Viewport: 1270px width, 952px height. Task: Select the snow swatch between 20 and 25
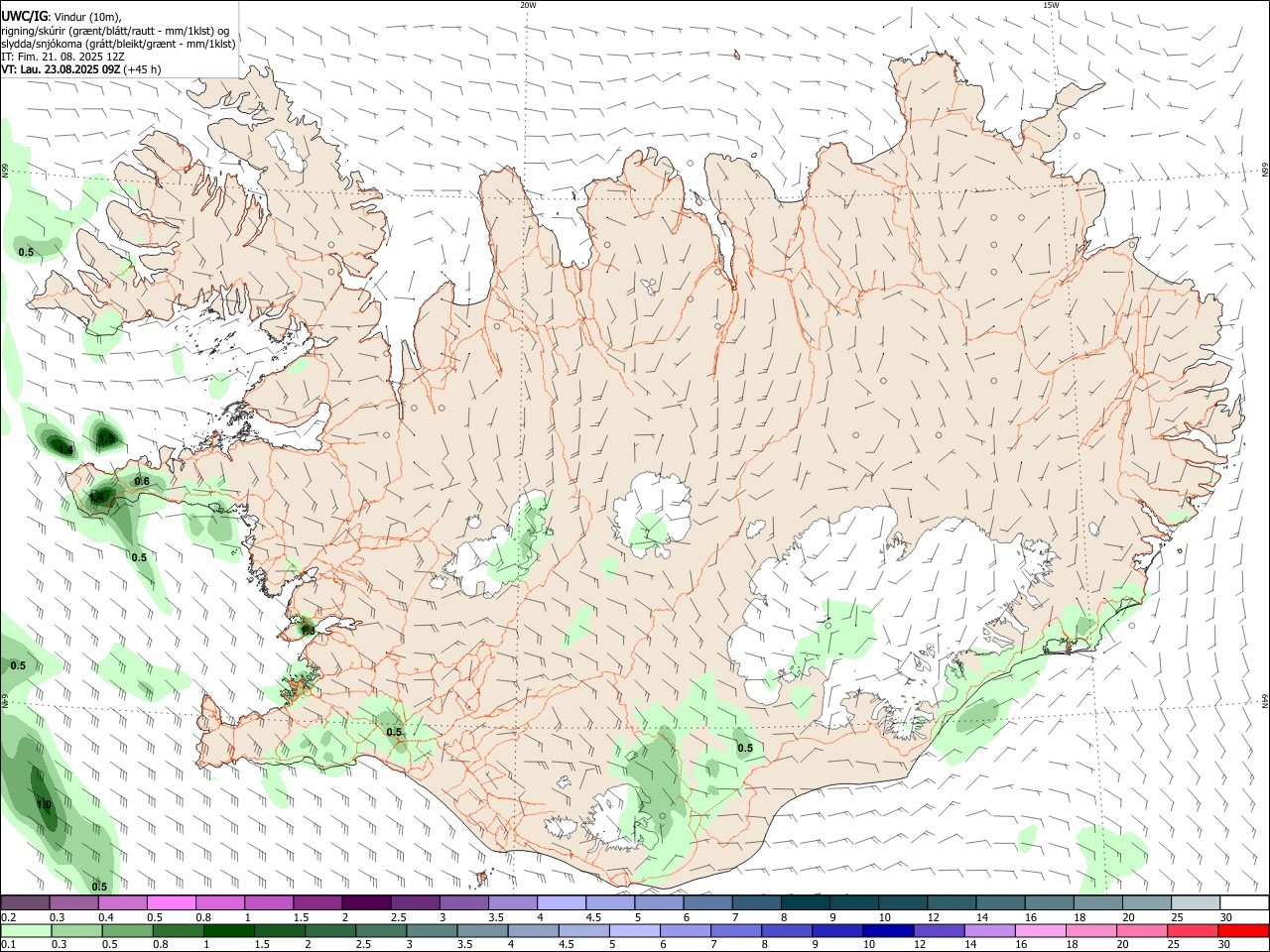pyautogui.click(x=1148, y=902)
